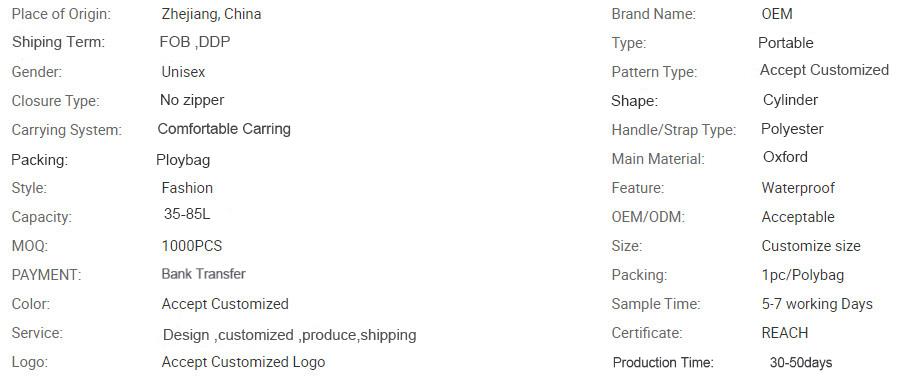Image resolution: width=904 pixels, height=380 pixels.
Task: Select the 'Portable' type value
Action: (x=785, y=43)
